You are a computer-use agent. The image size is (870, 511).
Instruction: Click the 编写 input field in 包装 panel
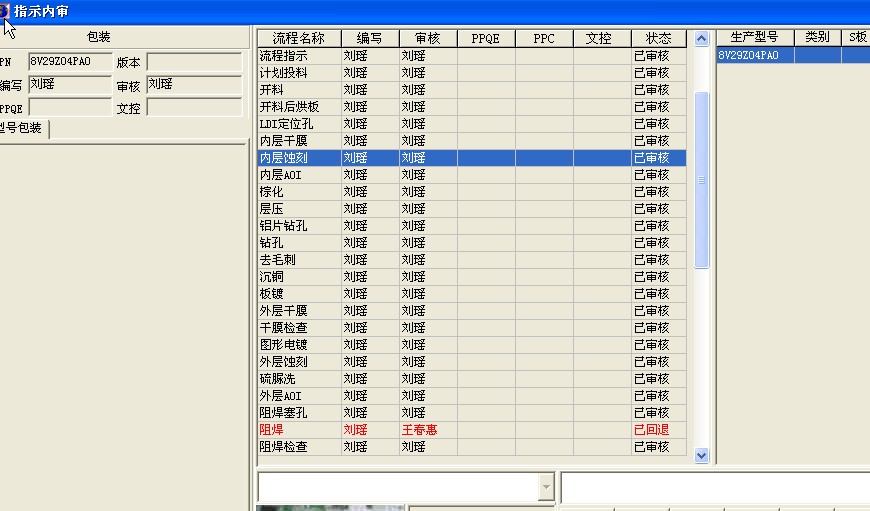click(70, 84)
